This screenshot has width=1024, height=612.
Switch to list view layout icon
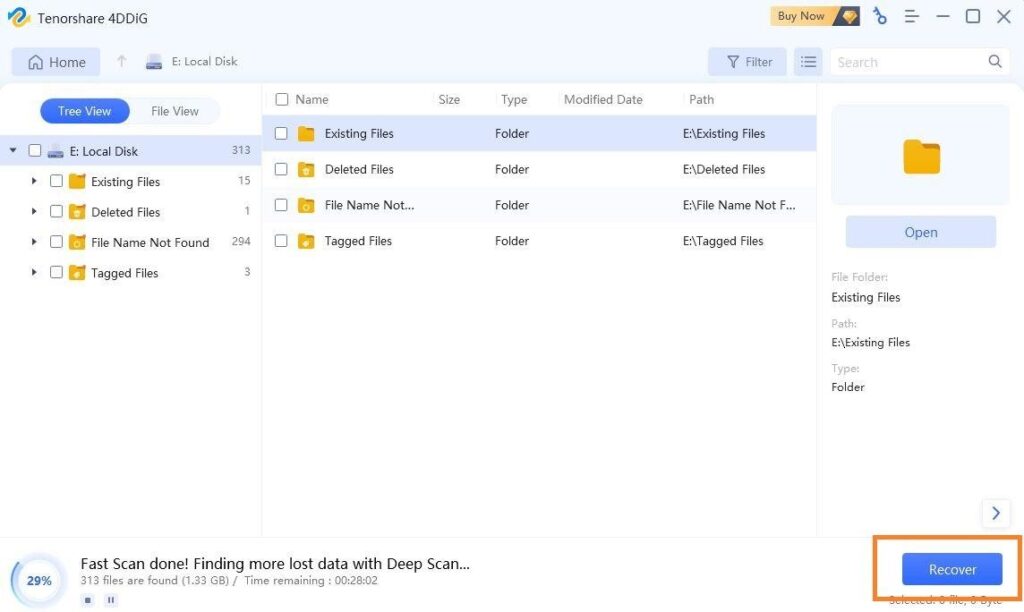(808, 62)
